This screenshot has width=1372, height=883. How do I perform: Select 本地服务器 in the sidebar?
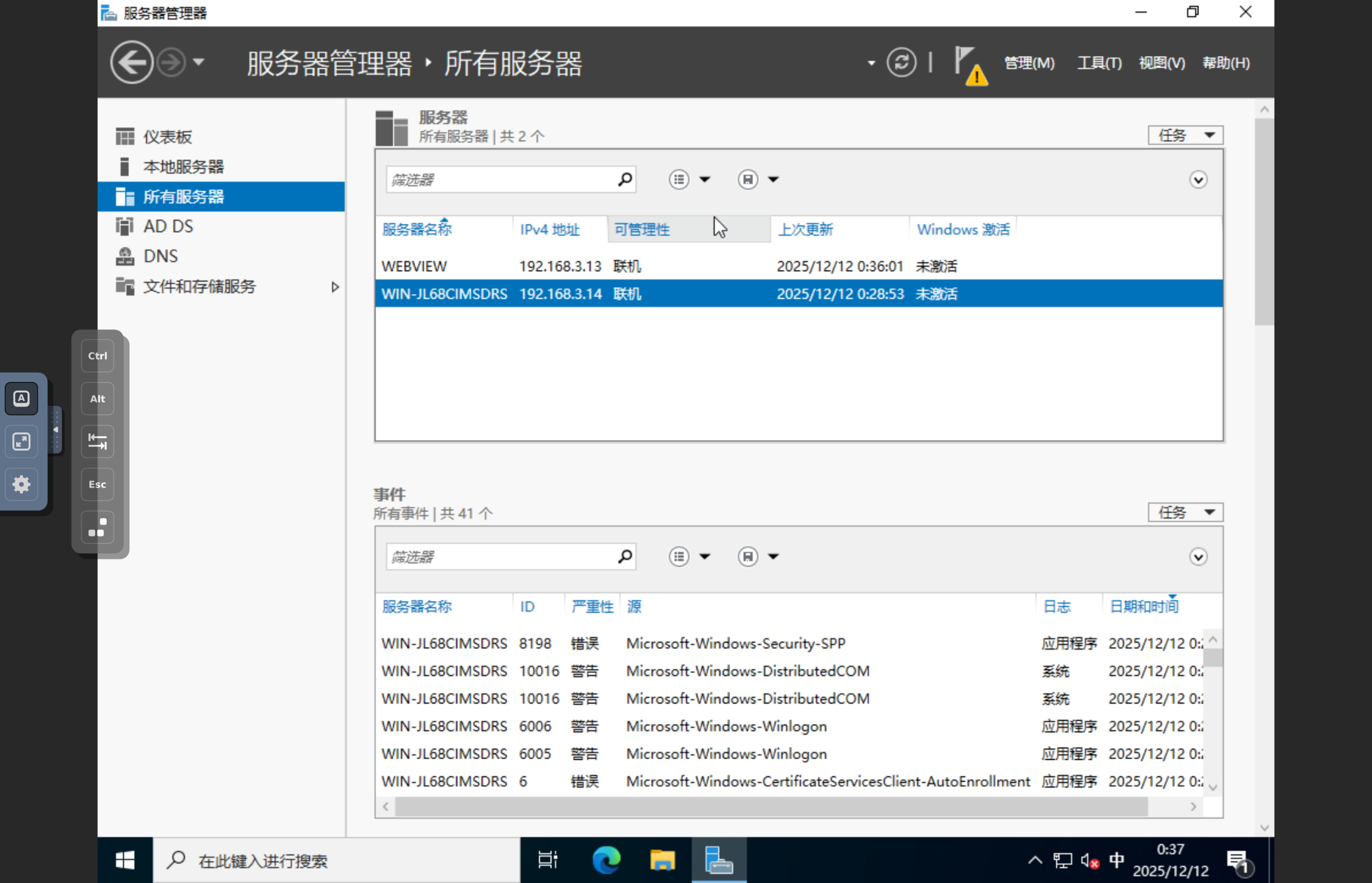pos(184,167)
